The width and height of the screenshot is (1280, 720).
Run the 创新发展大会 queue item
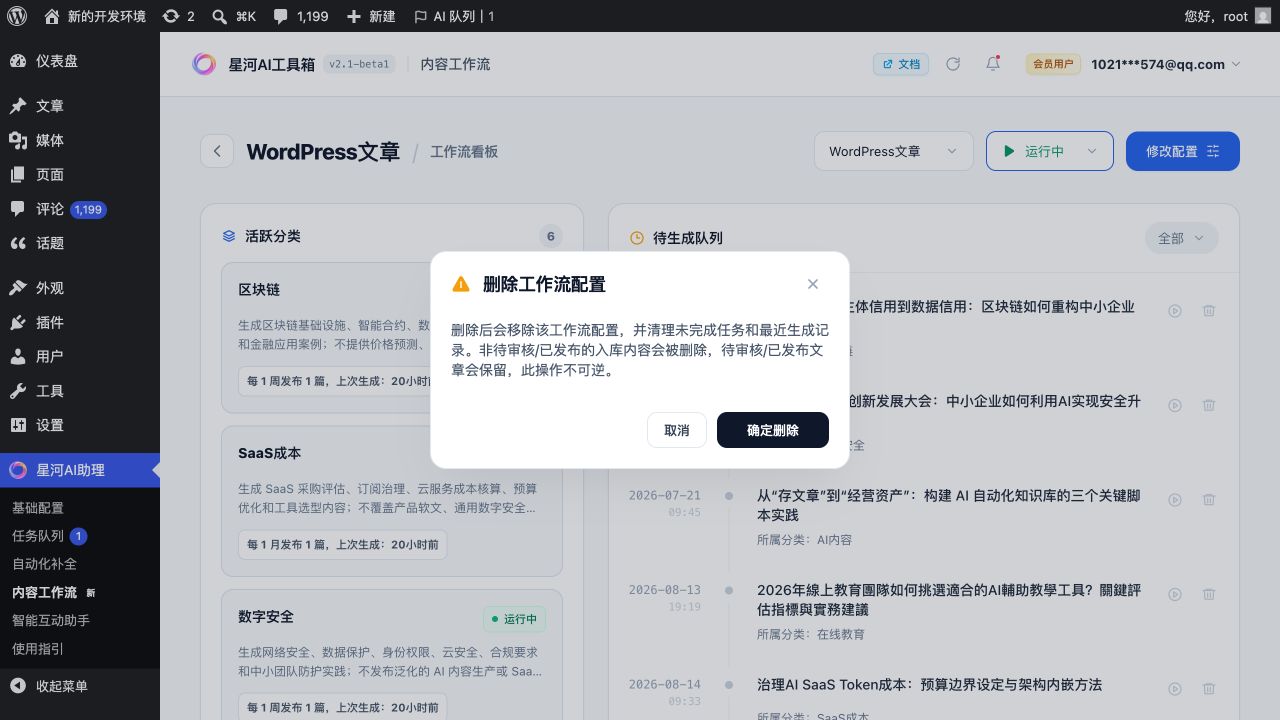pos(1175,405)
